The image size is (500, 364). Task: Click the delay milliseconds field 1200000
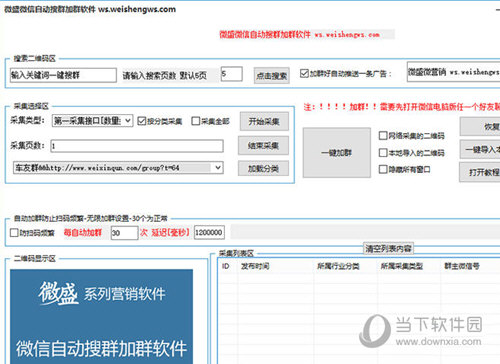(209, 232)
